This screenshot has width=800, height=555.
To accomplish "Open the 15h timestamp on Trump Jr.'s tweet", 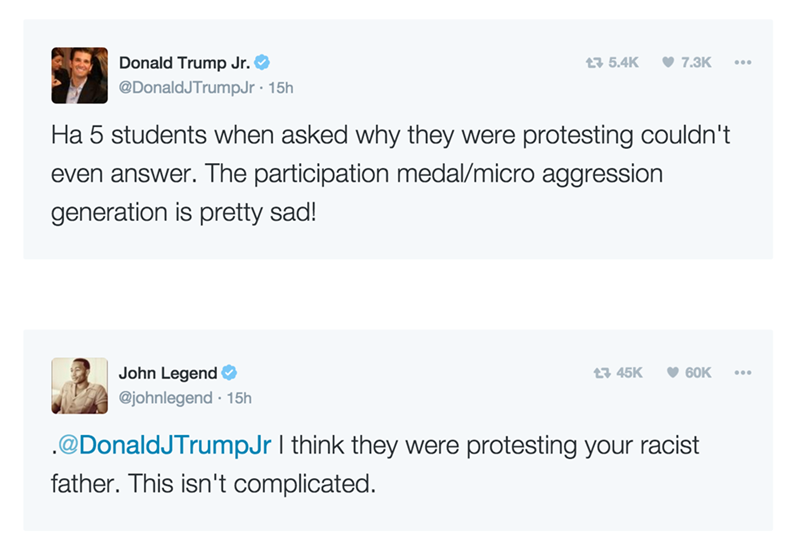I will (x=281, y=87).
